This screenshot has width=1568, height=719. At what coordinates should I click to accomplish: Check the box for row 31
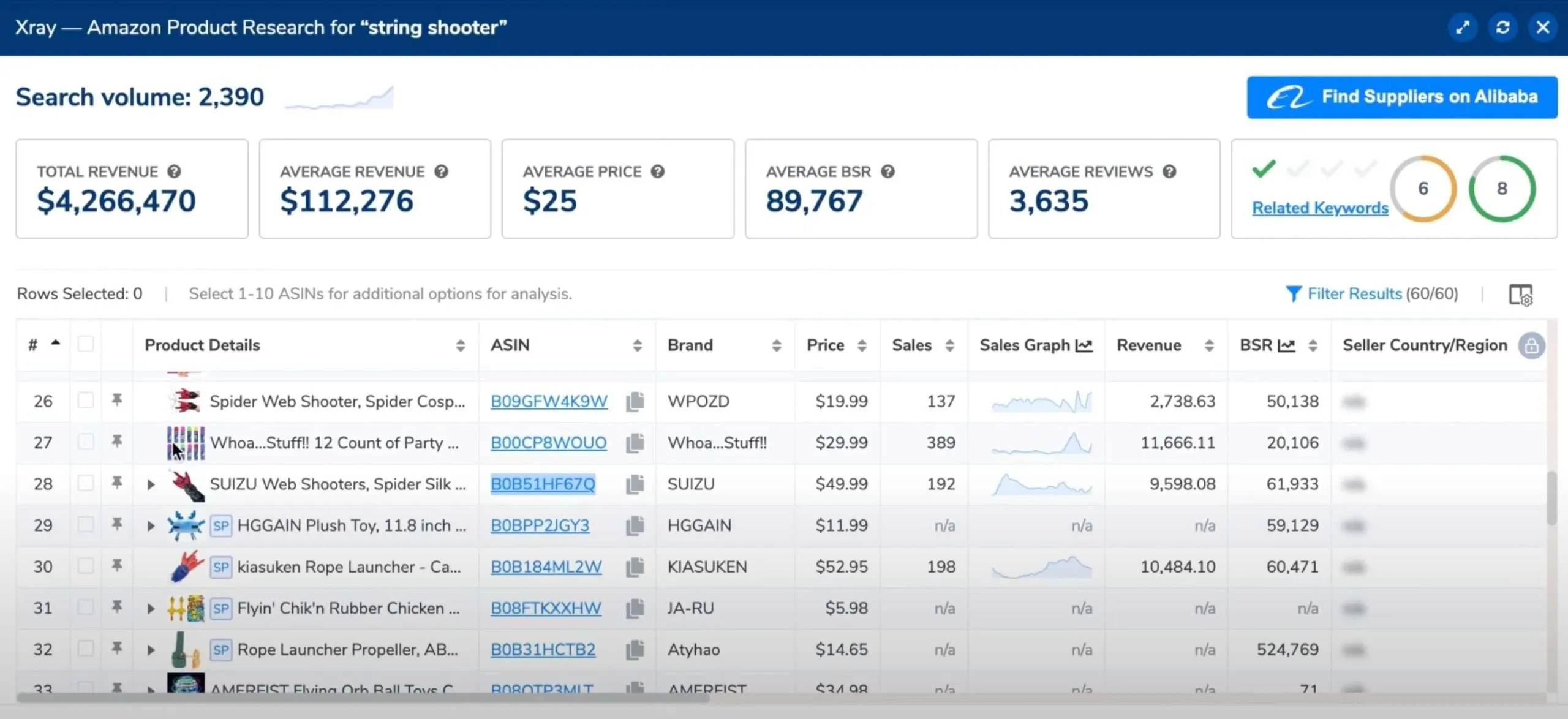point(86,607)
